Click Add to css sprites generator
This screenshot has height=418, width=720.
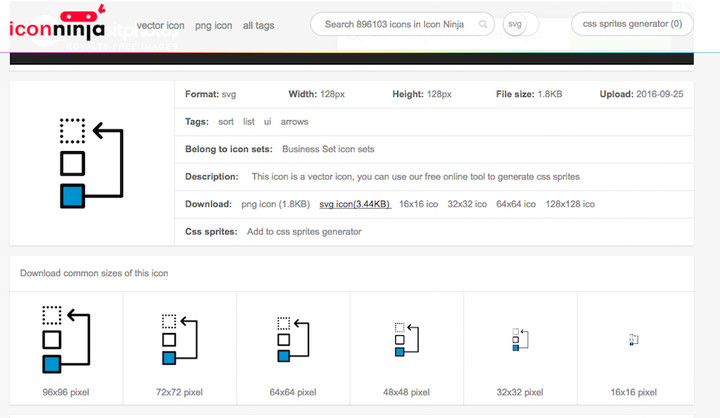pyautogui.click(x=304, y=232)
